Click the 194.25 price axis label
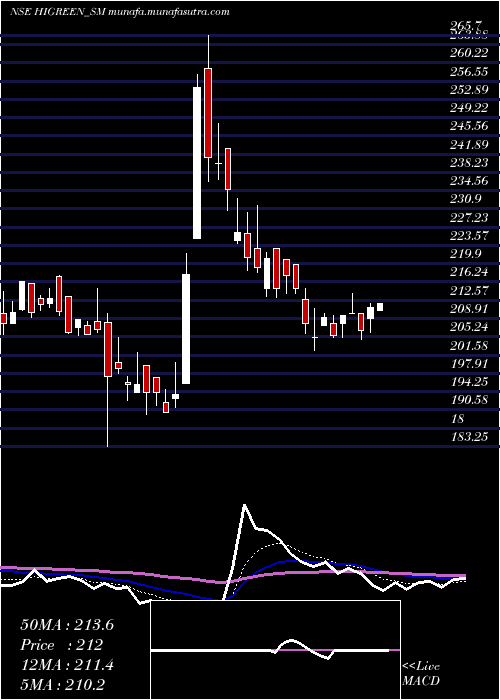This screenshot has height=700, width=500. click(x=471, y=382)
